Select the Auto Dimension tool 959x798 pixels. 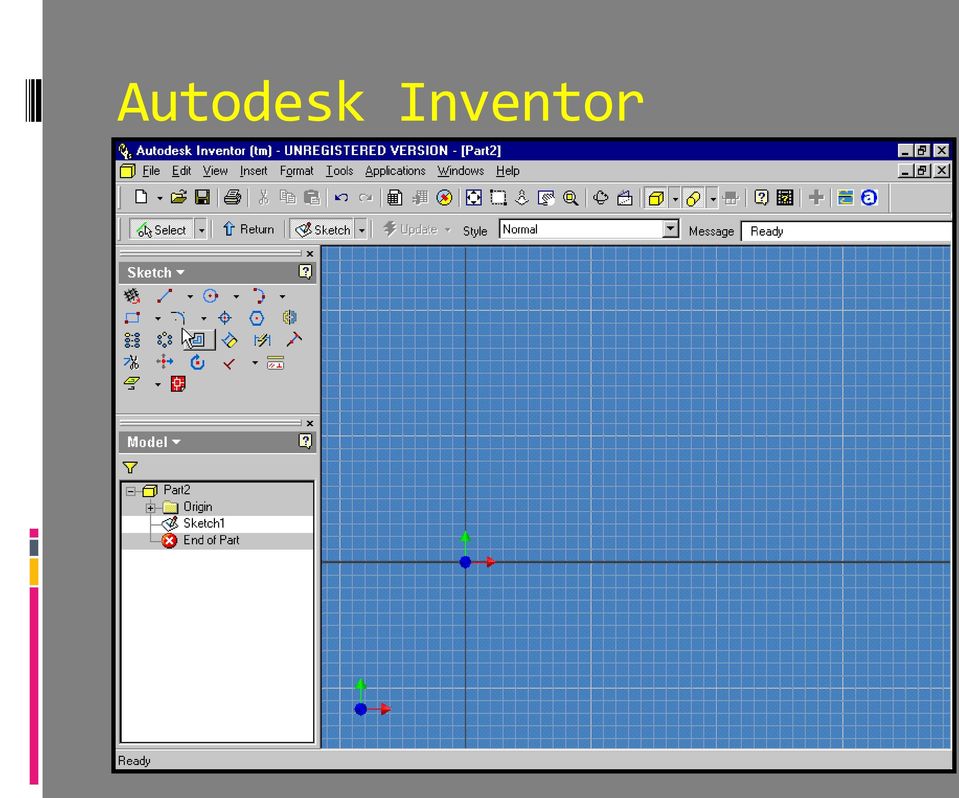pyautogui.click(x=262, y=340)
